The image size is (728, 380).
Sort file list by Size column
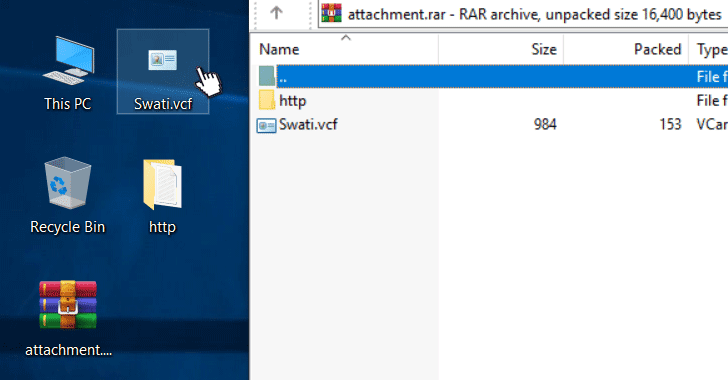pos(501,49)
